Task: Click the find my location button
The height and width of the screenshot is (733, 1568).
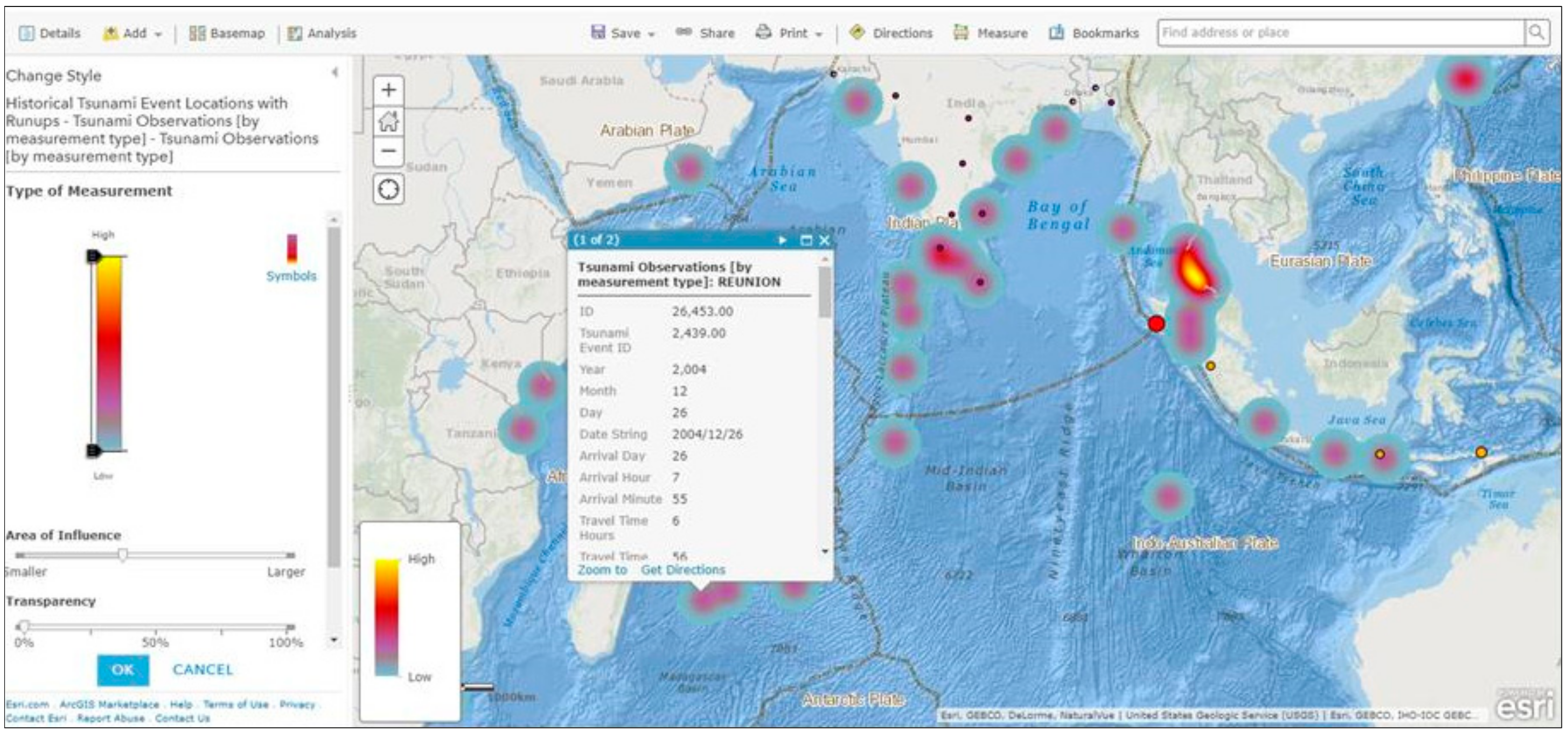Action: [x=388, y=190]
